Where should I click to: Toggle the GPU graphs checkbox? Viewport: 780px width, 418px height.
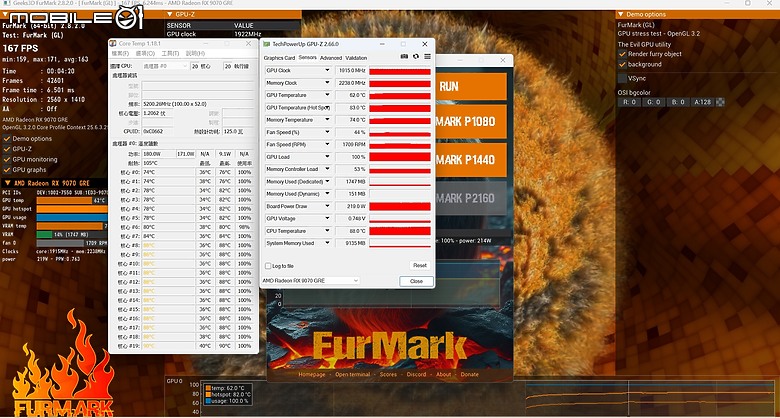coord(7,170)
